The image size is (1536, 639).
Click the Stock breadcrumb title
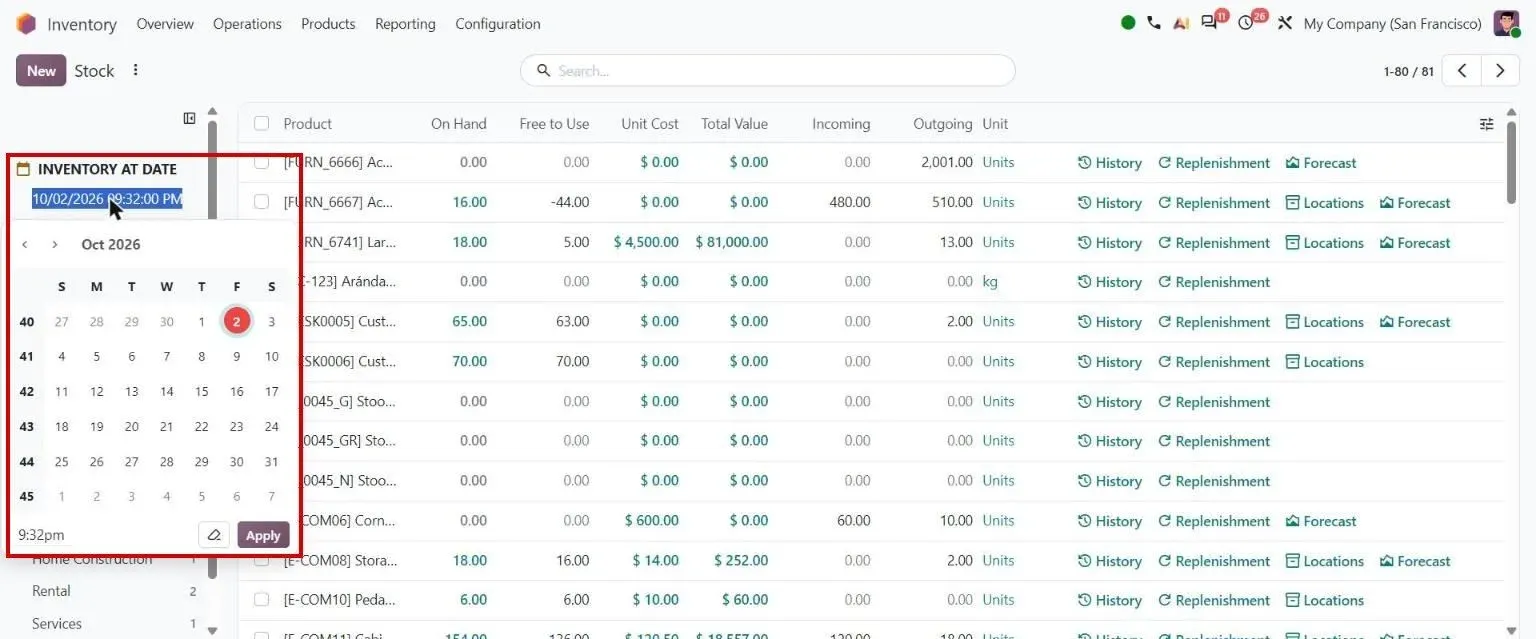tap(94, 71)
